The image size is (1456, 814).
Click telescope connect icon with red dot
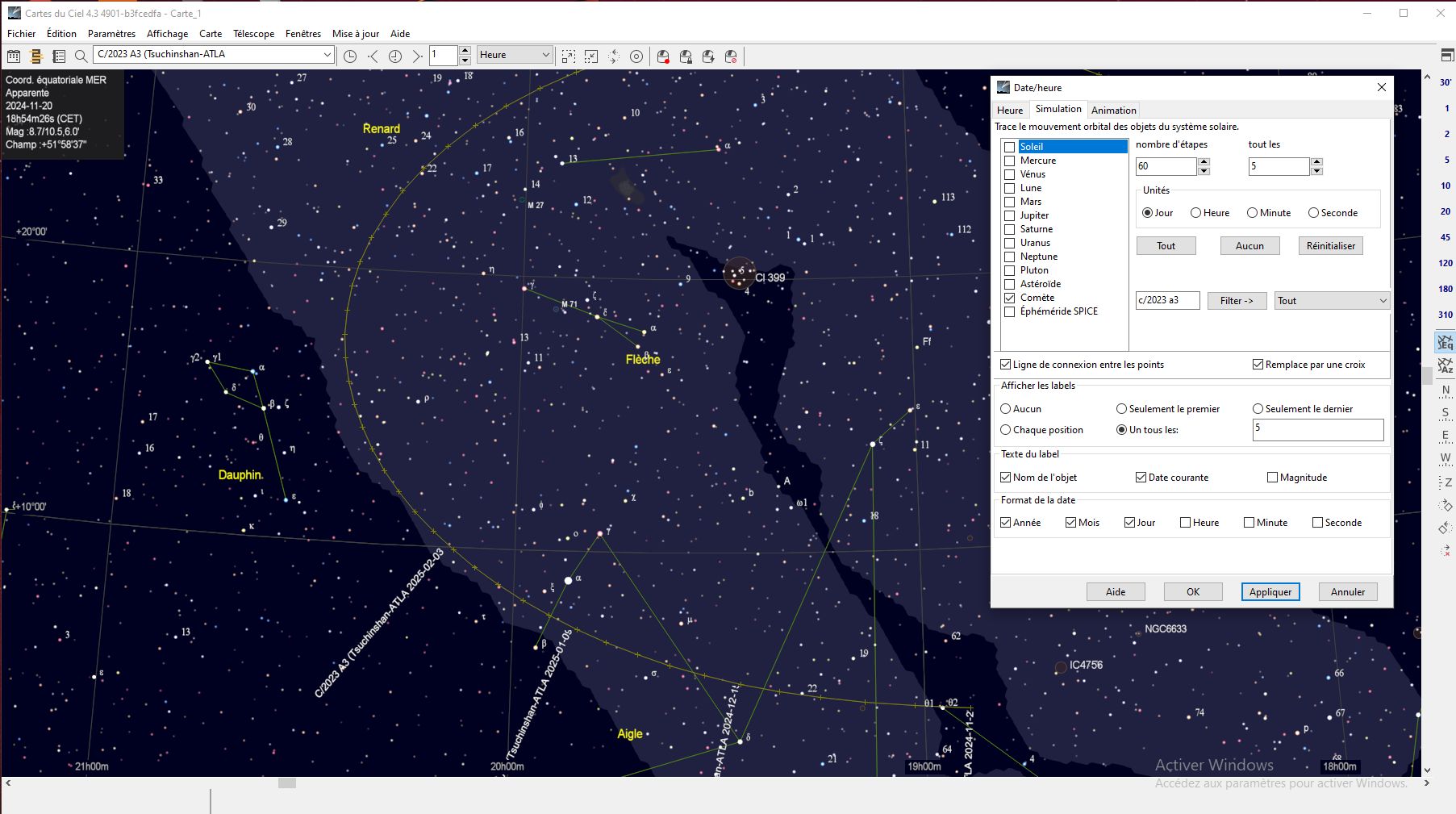coord(663,56)
